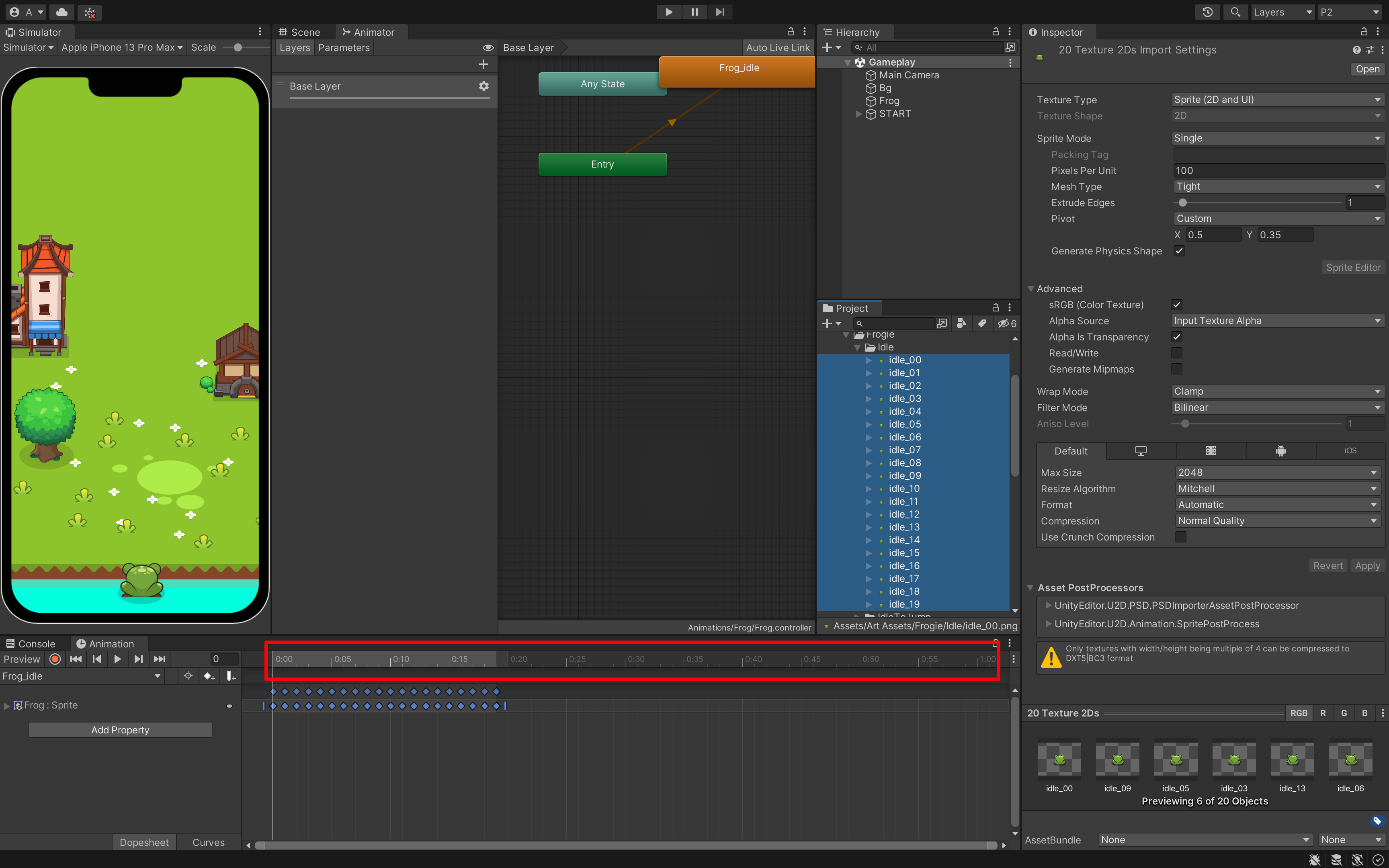Open the Undo History icon
The width and height of the screenshot is (1389, 868).
(1207, 12)
